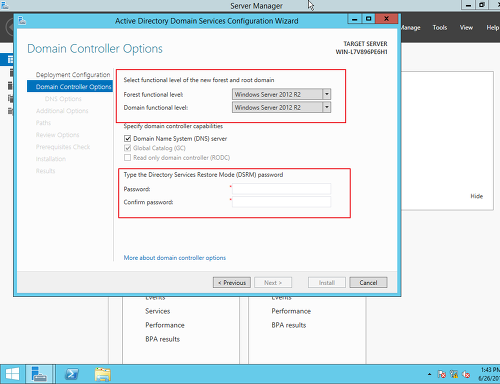Click the DSRM Password field
500x384 pixels.
281,189
